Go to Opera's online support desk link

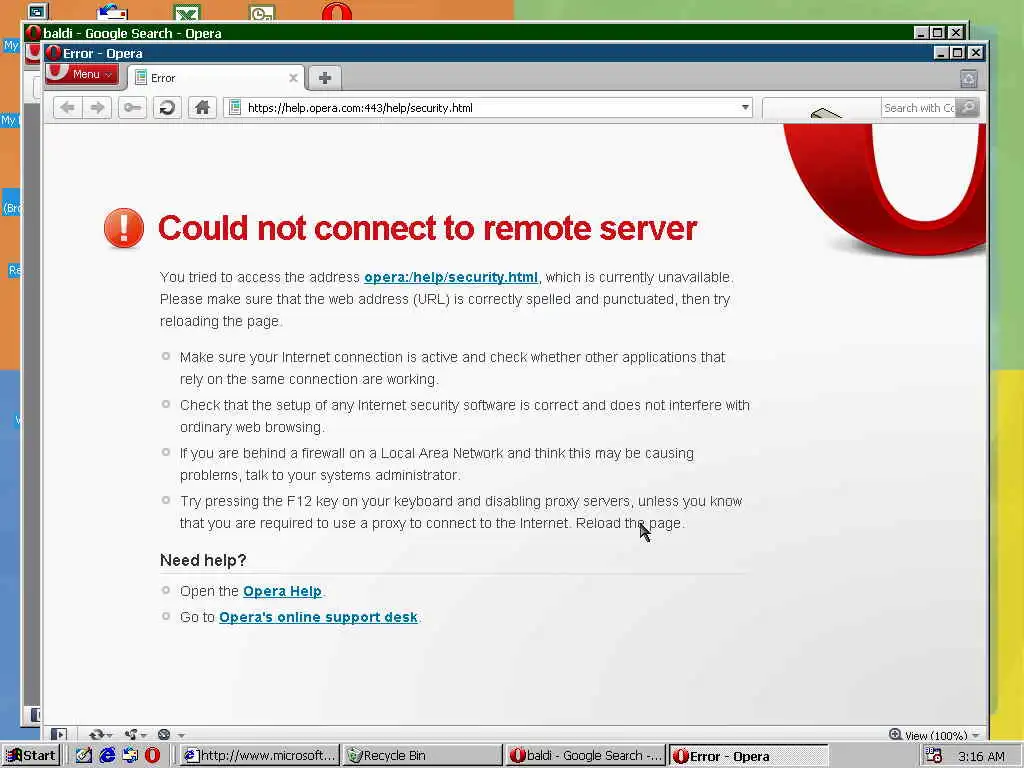(x=318, y=617)
